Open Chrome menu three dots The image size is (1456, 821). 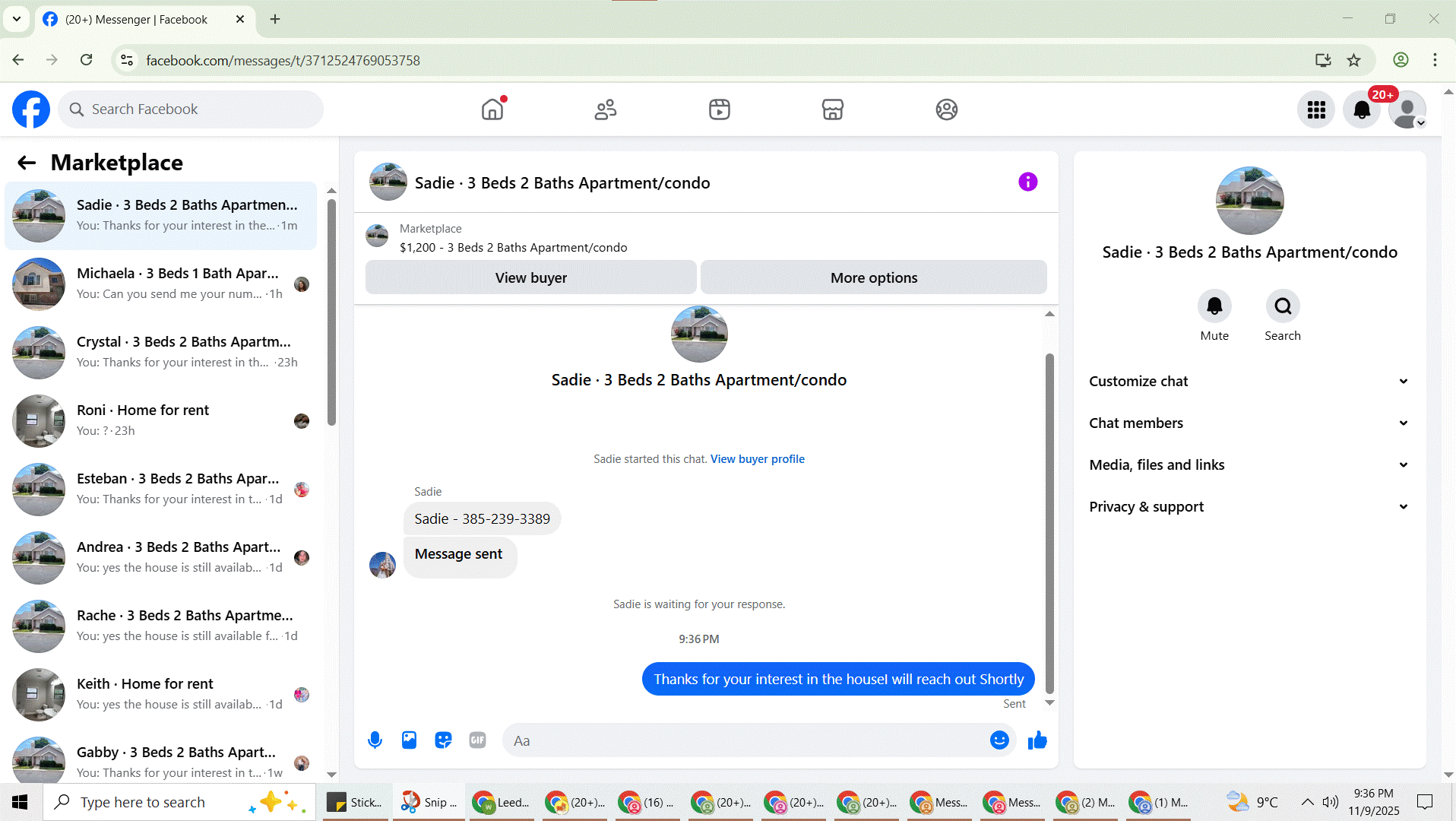[1435, 60]
